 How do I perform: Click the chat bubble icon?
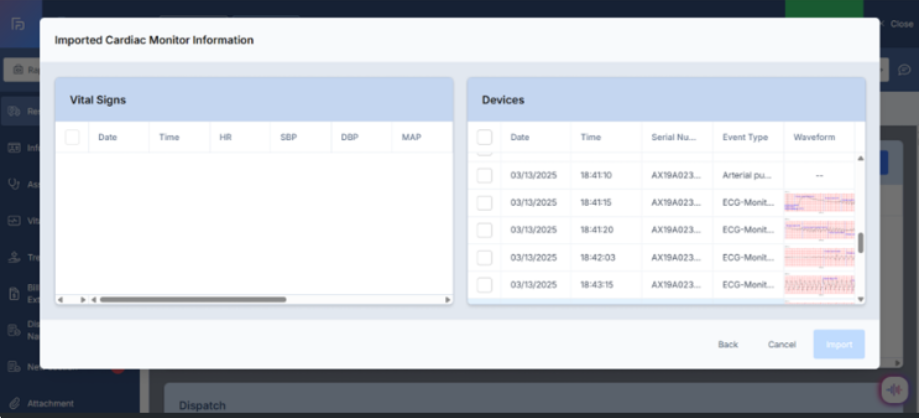click(x=904, y=70)
